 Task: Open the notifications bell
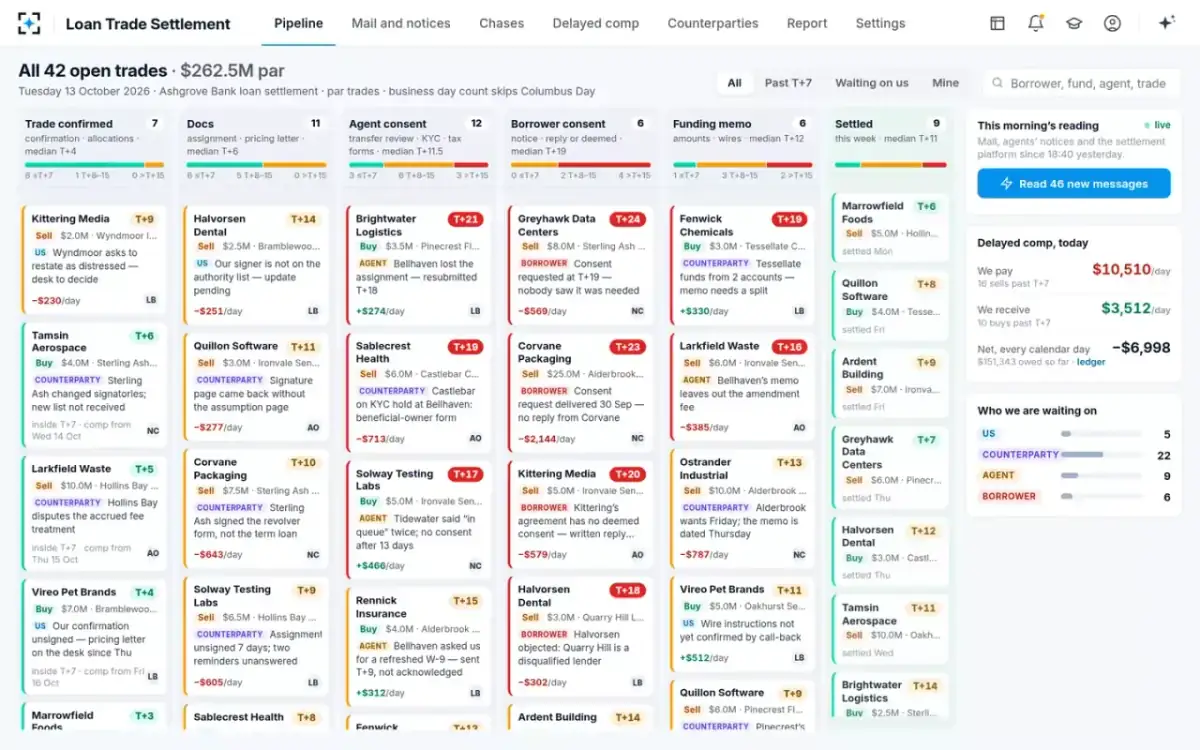(1035, 23)
